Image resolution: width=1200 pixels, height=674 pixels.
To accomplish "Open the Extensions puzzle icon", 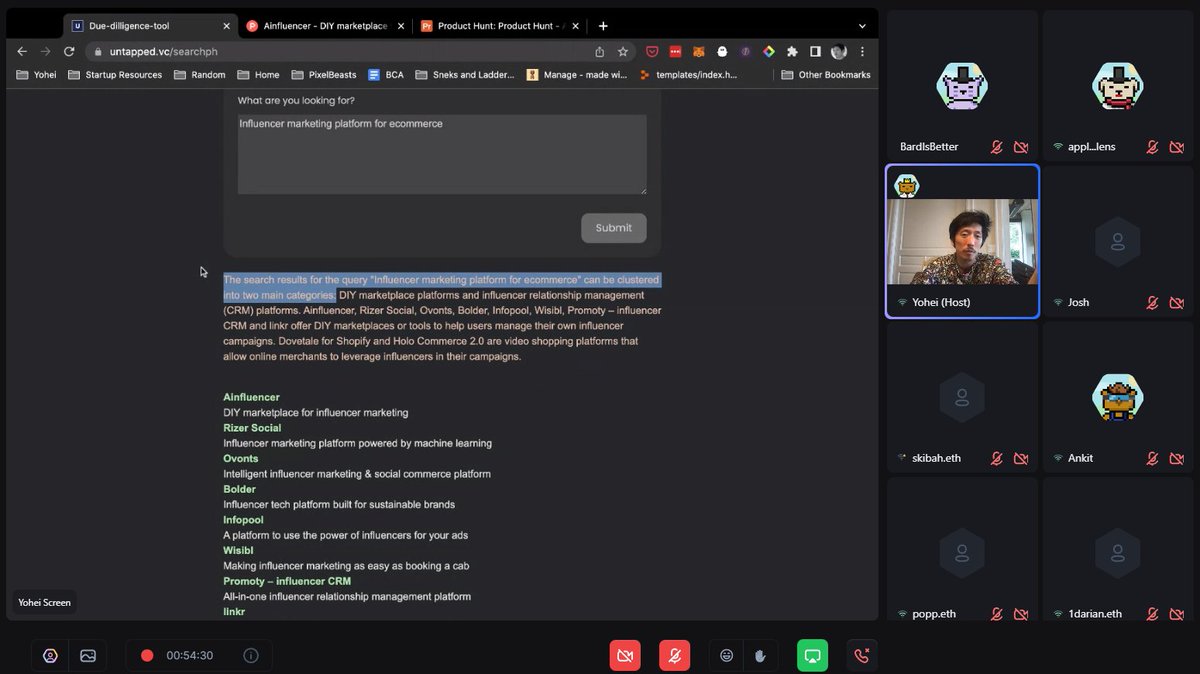I will [792, 51].
